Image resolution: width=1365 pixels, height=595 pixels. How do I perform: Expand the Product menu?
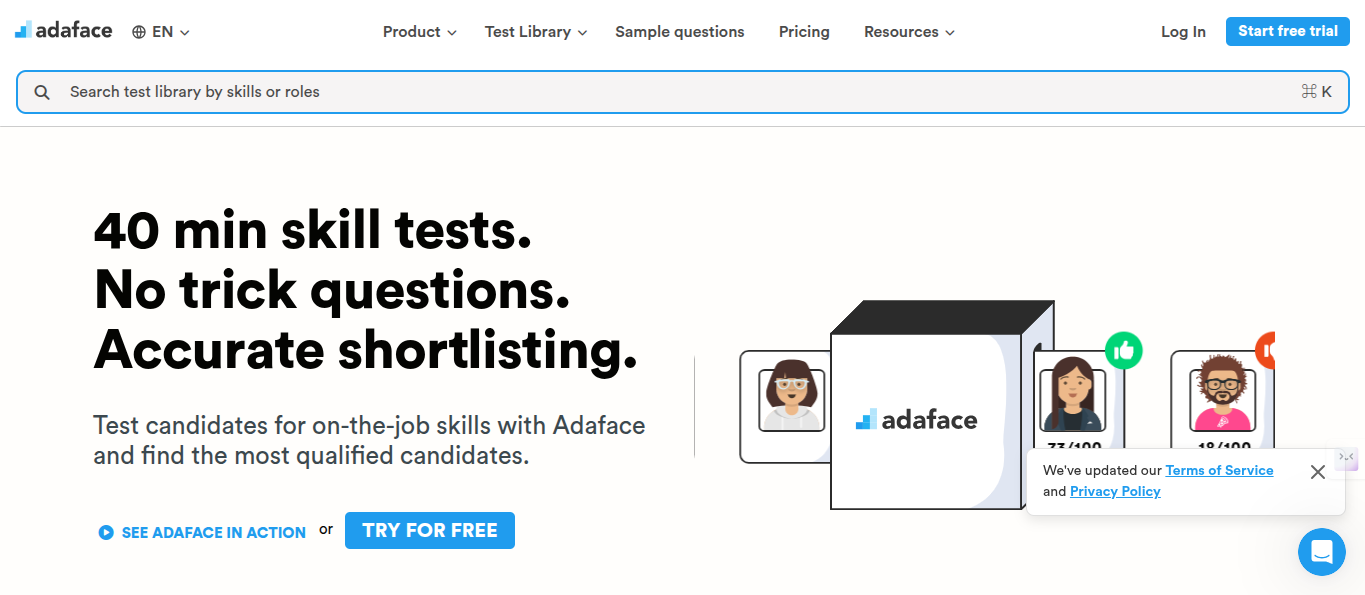[x=420, y=32]
